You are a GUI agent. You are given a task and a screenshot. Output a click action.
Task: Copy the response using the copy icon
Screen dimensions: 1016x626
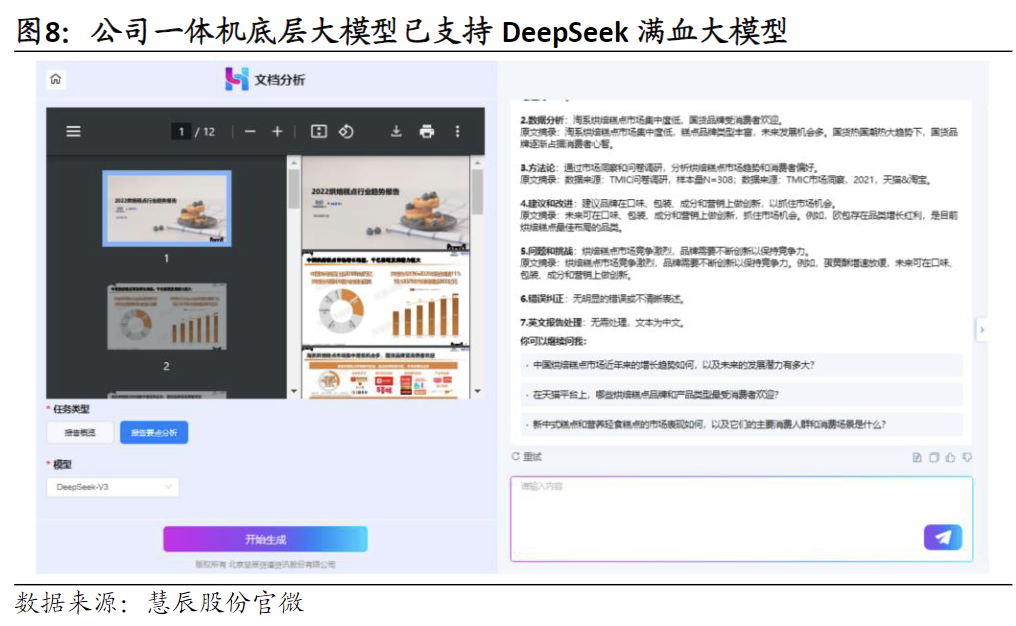(x=933, y=457)
